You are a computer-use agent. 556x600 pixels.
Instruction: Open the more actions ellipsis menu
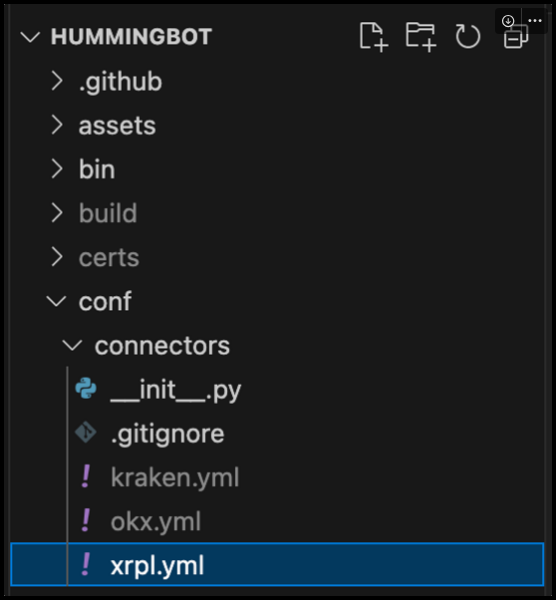coord(535,21)
